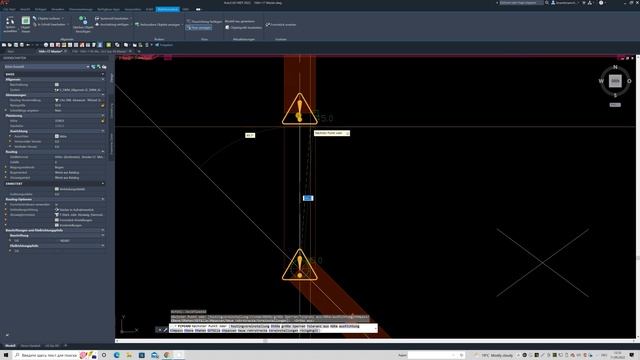Open the highlighted blue ribbon tab
Screen dimensions: 640x360
pos(167,9)
